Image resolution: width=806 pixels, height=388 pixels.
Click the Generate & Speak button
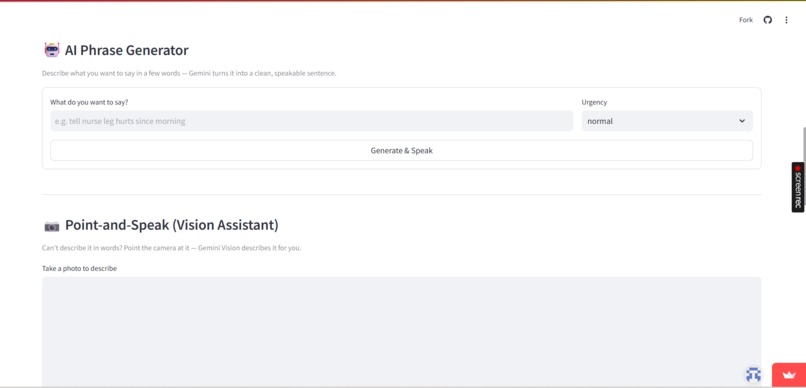tap(401, 151)
